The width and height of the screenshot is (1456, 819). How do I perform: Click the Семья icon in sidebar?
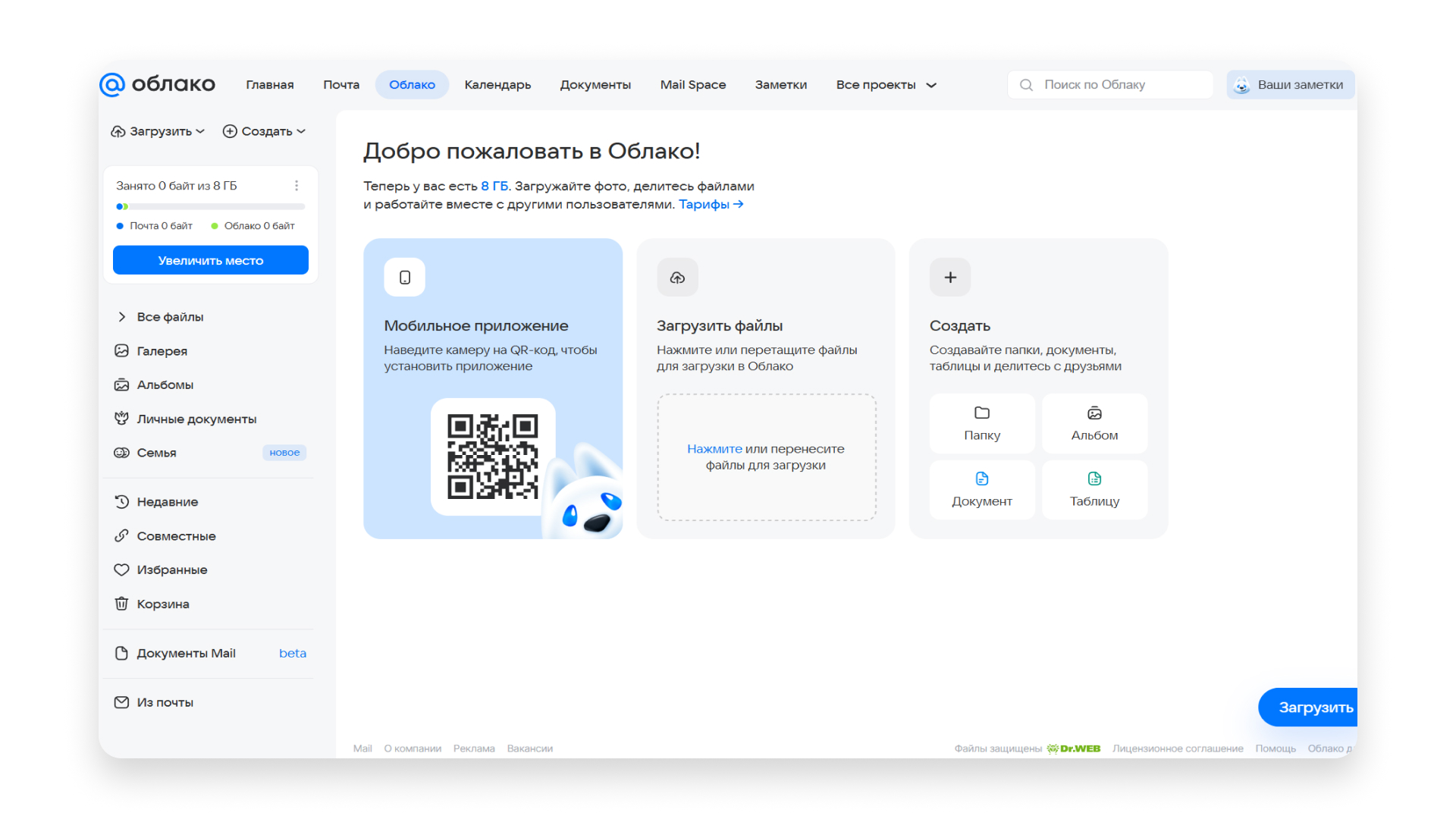[x=121, y=453]
